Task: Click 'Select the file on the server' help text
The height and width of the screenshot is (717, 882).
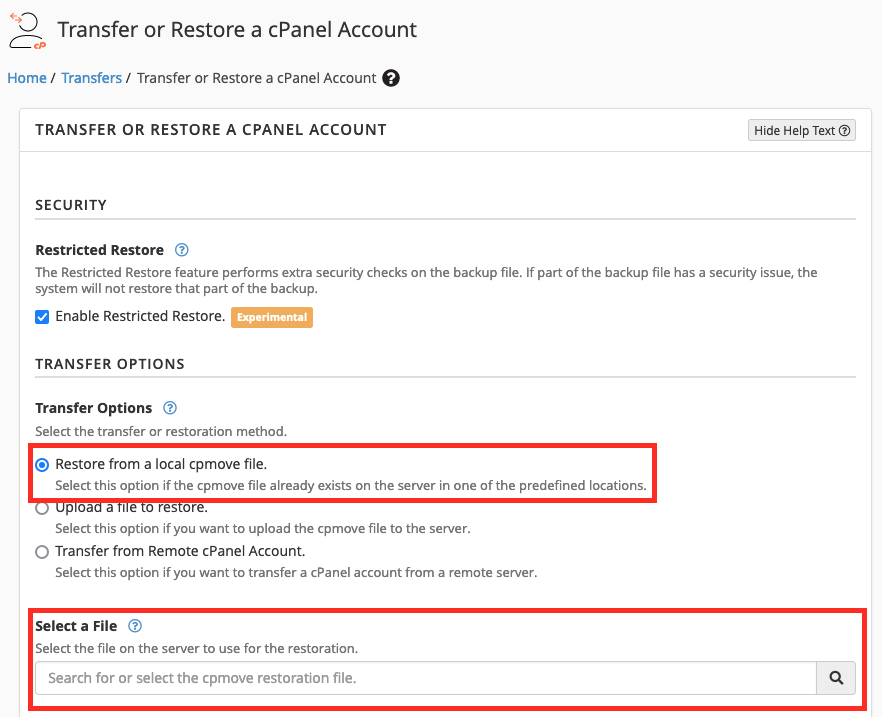Action: [196, 648]
